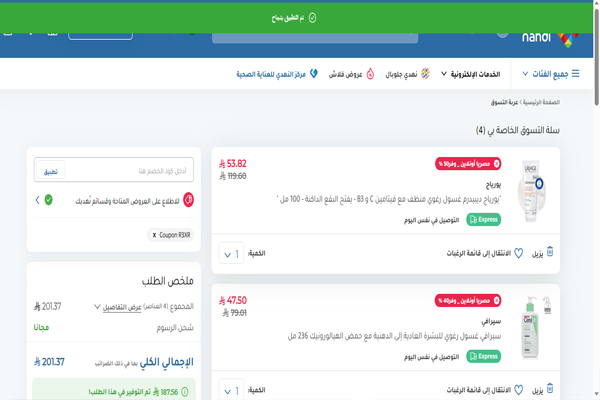
Task: Add CeraVe item to wishlist heart icon
Action: click(518, 390)
